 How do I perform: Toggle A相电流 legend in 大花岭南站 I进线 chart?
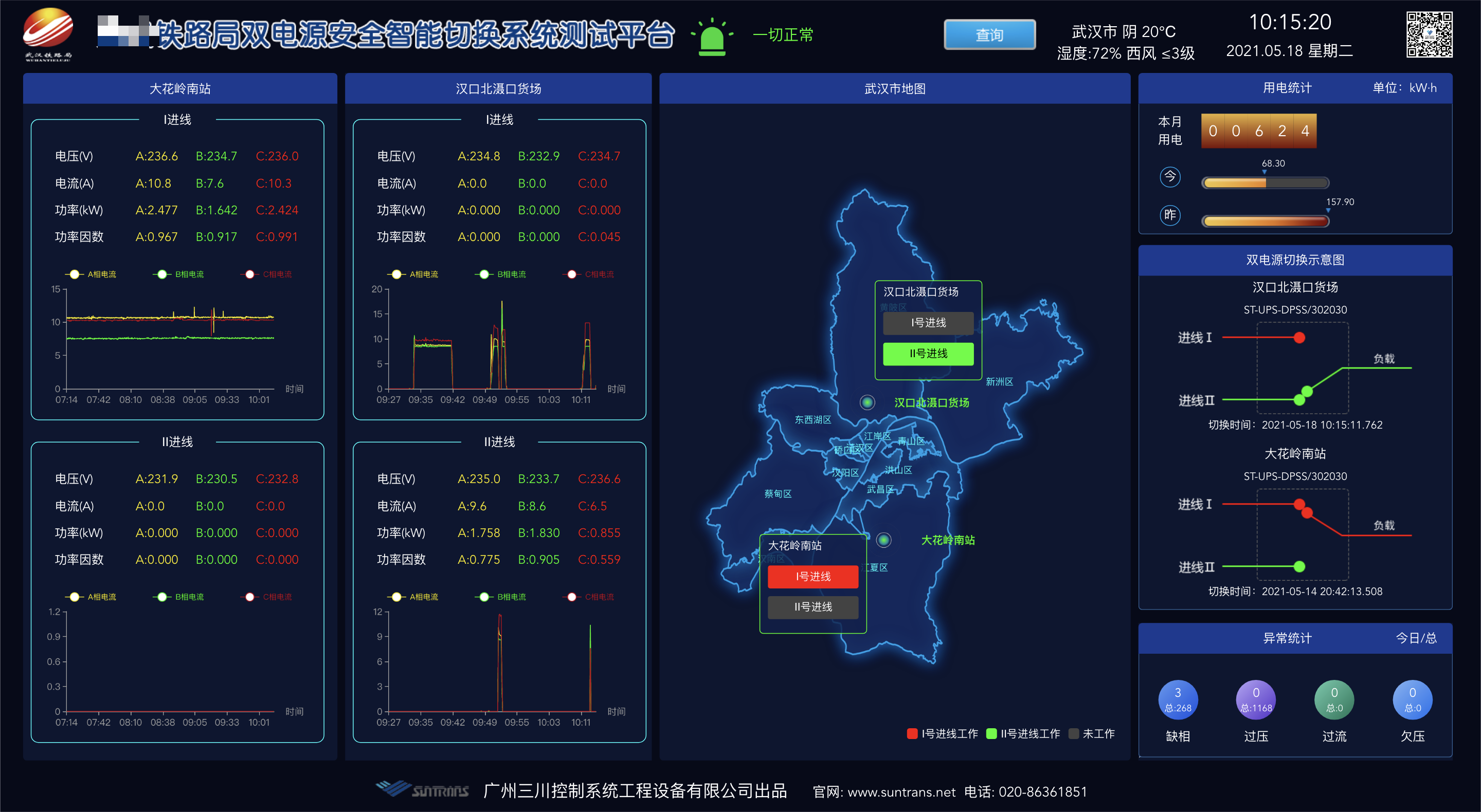[x=91, y=274]
